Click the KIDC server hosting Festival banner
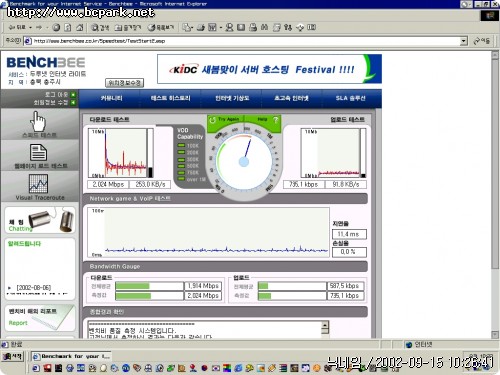The width and height of the screenshot is (500, 375). pyautogui.click(x=269, y=69)
